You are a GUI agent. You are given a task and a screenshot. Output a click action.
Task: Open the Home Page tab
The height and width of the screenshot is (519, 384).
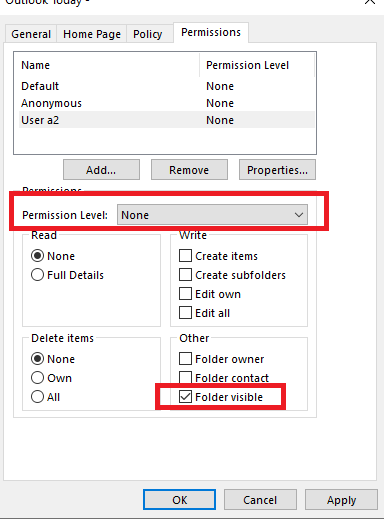coord(92,34)
